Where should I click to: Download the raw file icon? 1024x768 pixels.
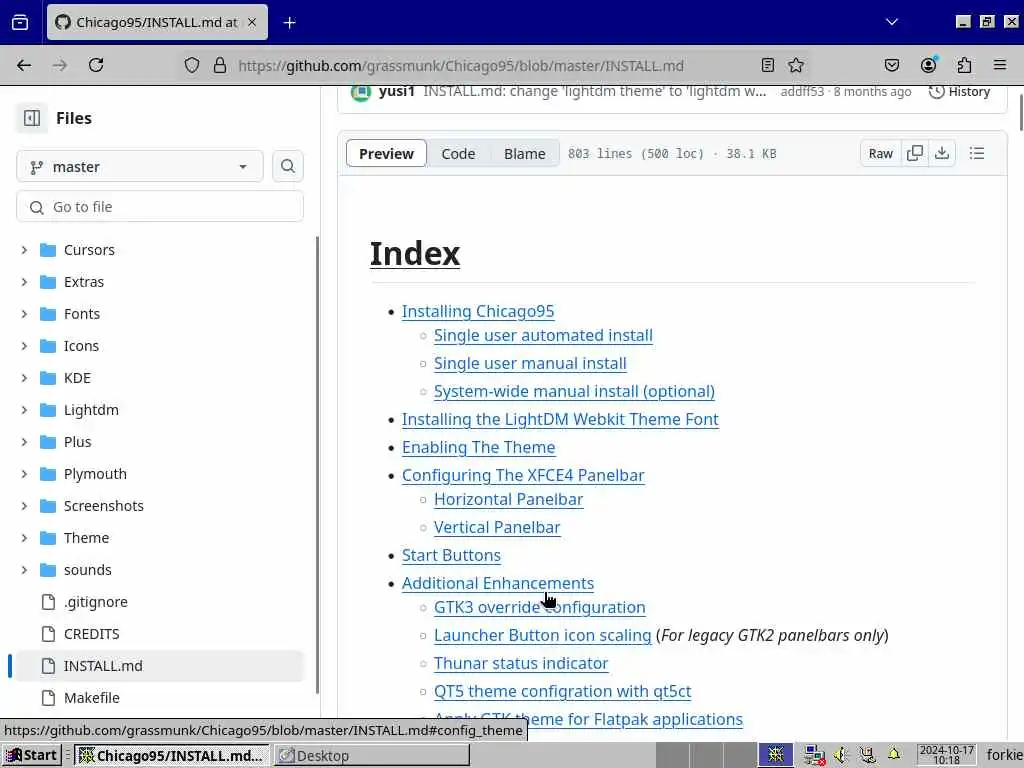(x=942, y=153)
